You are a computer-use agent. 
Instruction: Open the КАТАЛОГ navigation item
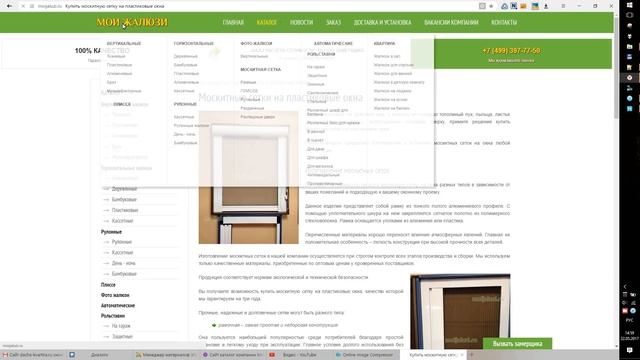point(267,22)
